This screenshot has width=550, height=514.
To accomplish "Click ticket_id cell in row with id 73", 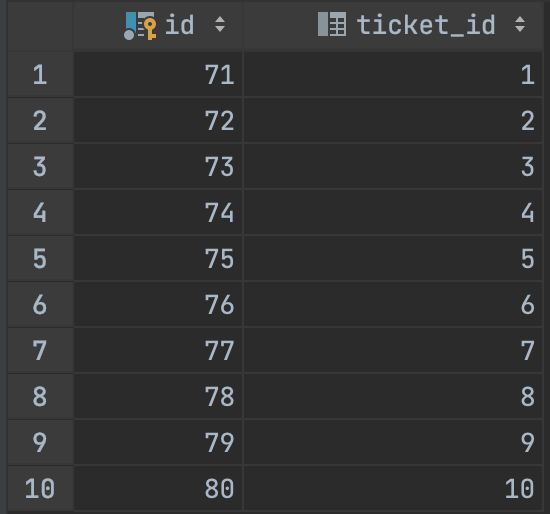I will [393, 166].
